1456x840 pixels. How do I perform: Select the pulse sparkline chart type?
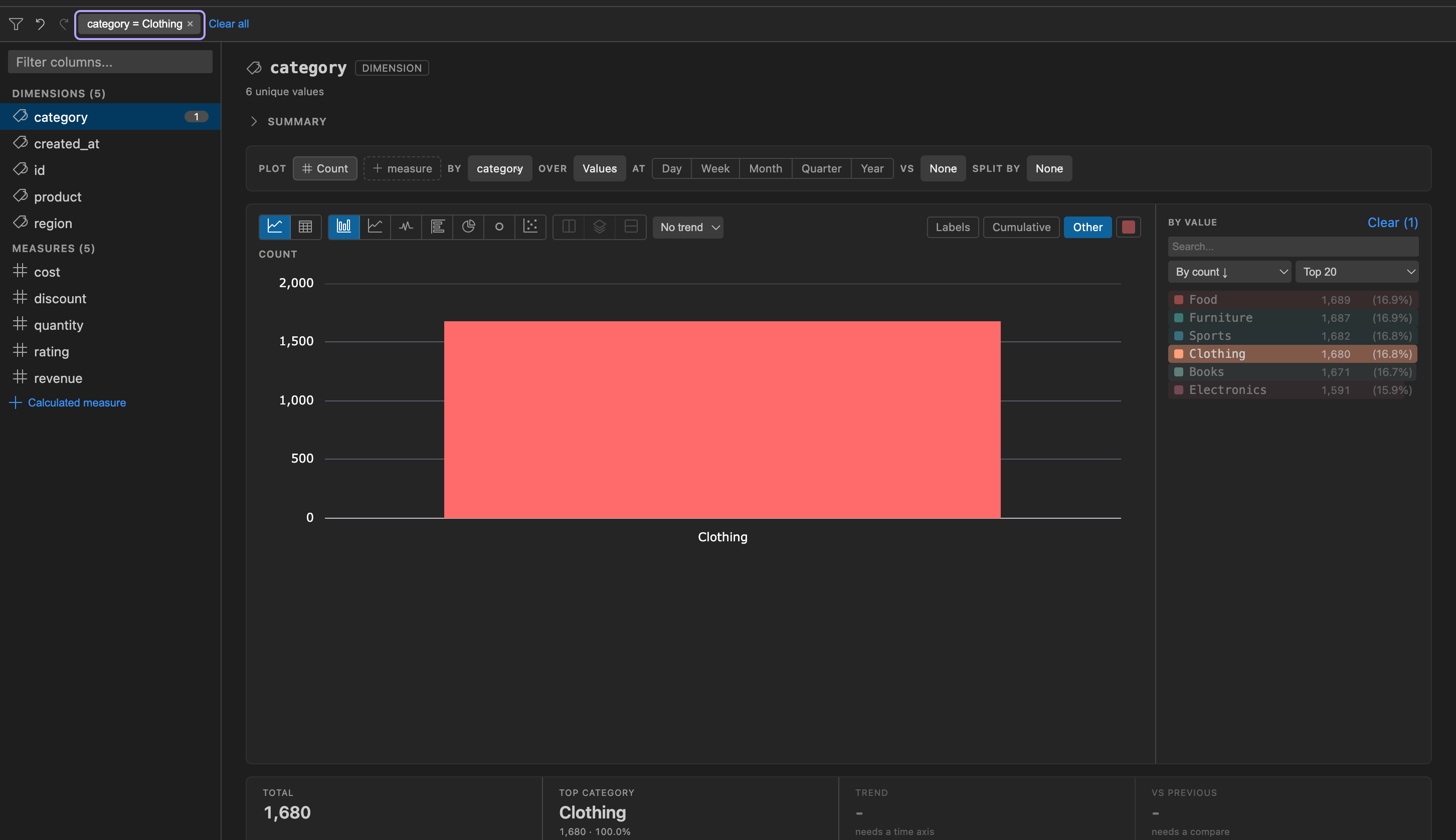pyautogui.click(x=406, y=227)
